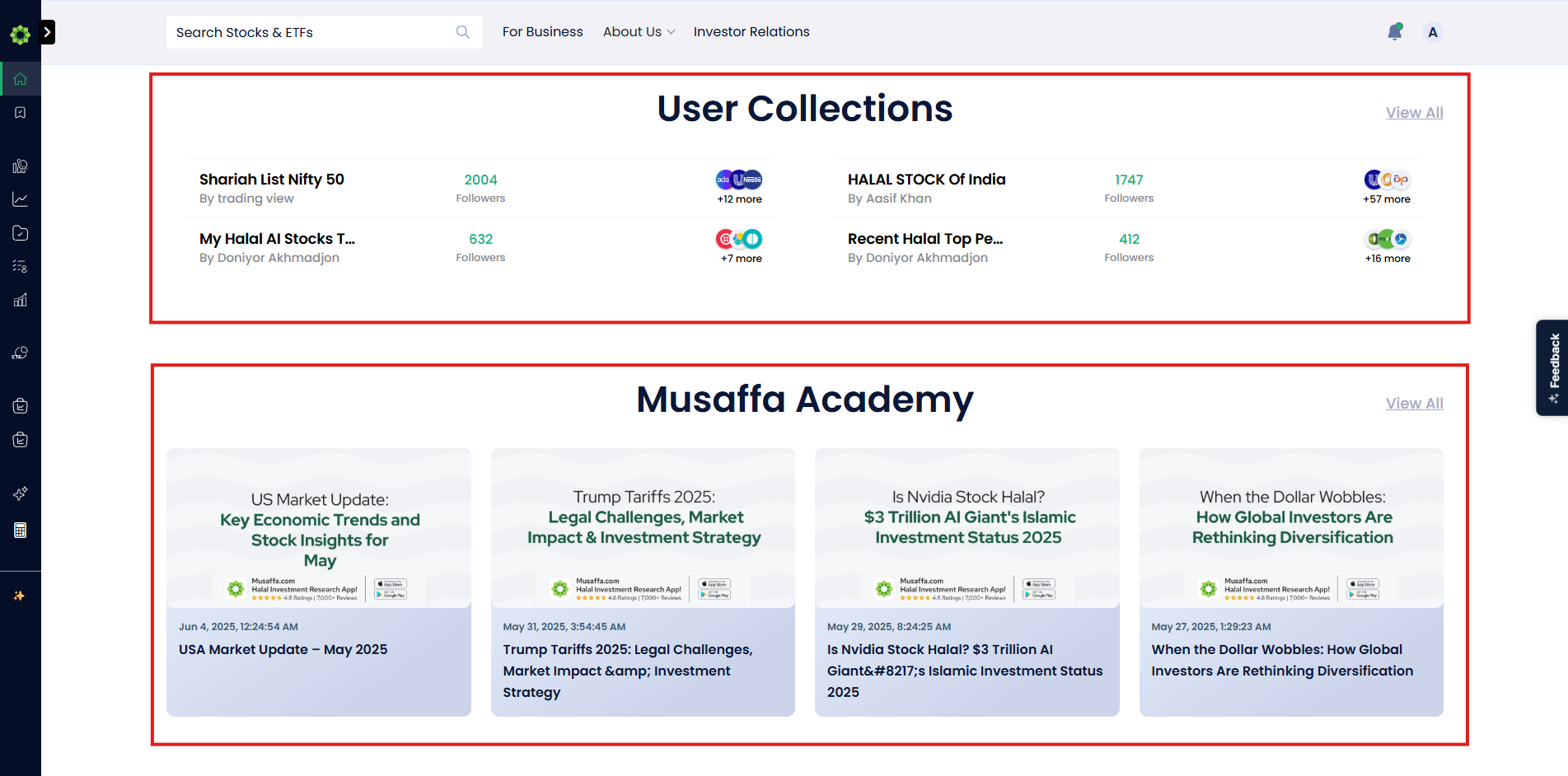
Task: Open the Recent Halal Top Pe... collection
Action: click(925, 239)
